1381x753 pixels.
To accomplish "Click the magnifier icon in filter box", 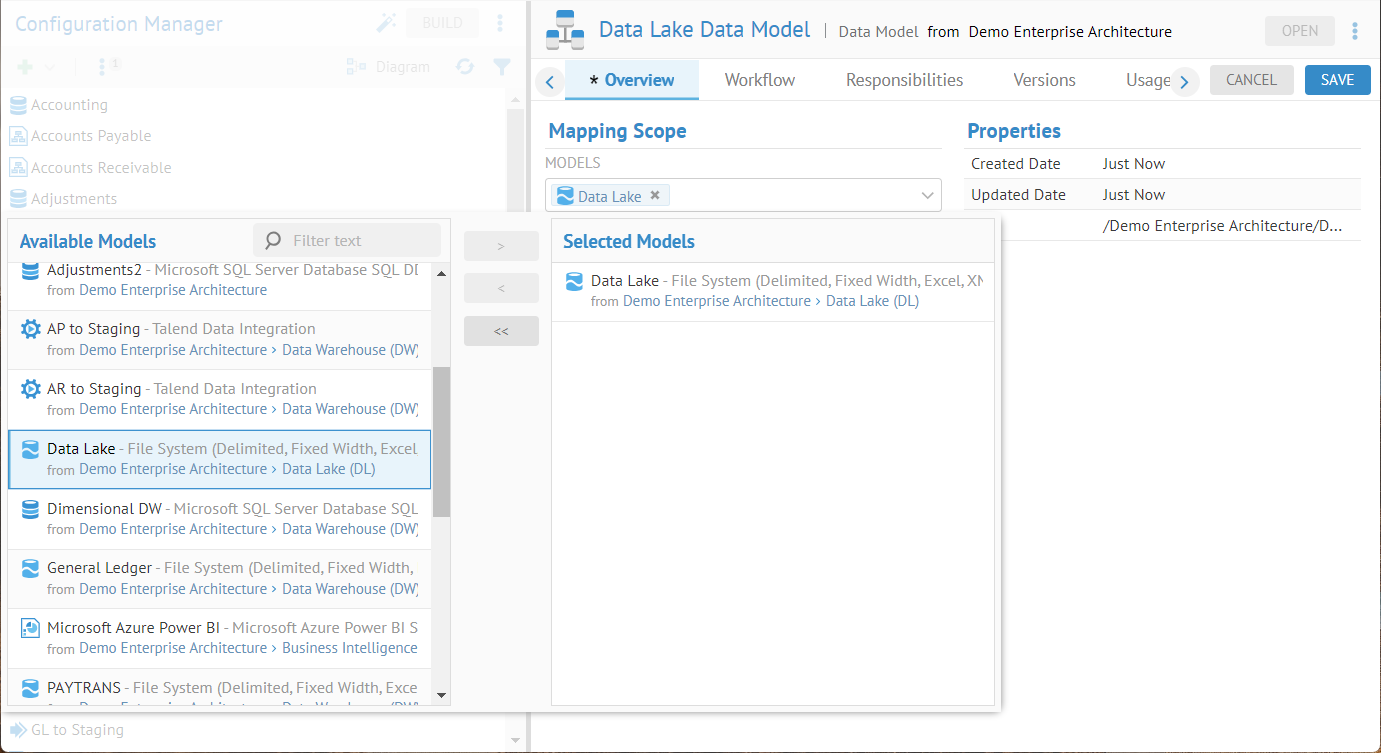I will coord(273,241).
